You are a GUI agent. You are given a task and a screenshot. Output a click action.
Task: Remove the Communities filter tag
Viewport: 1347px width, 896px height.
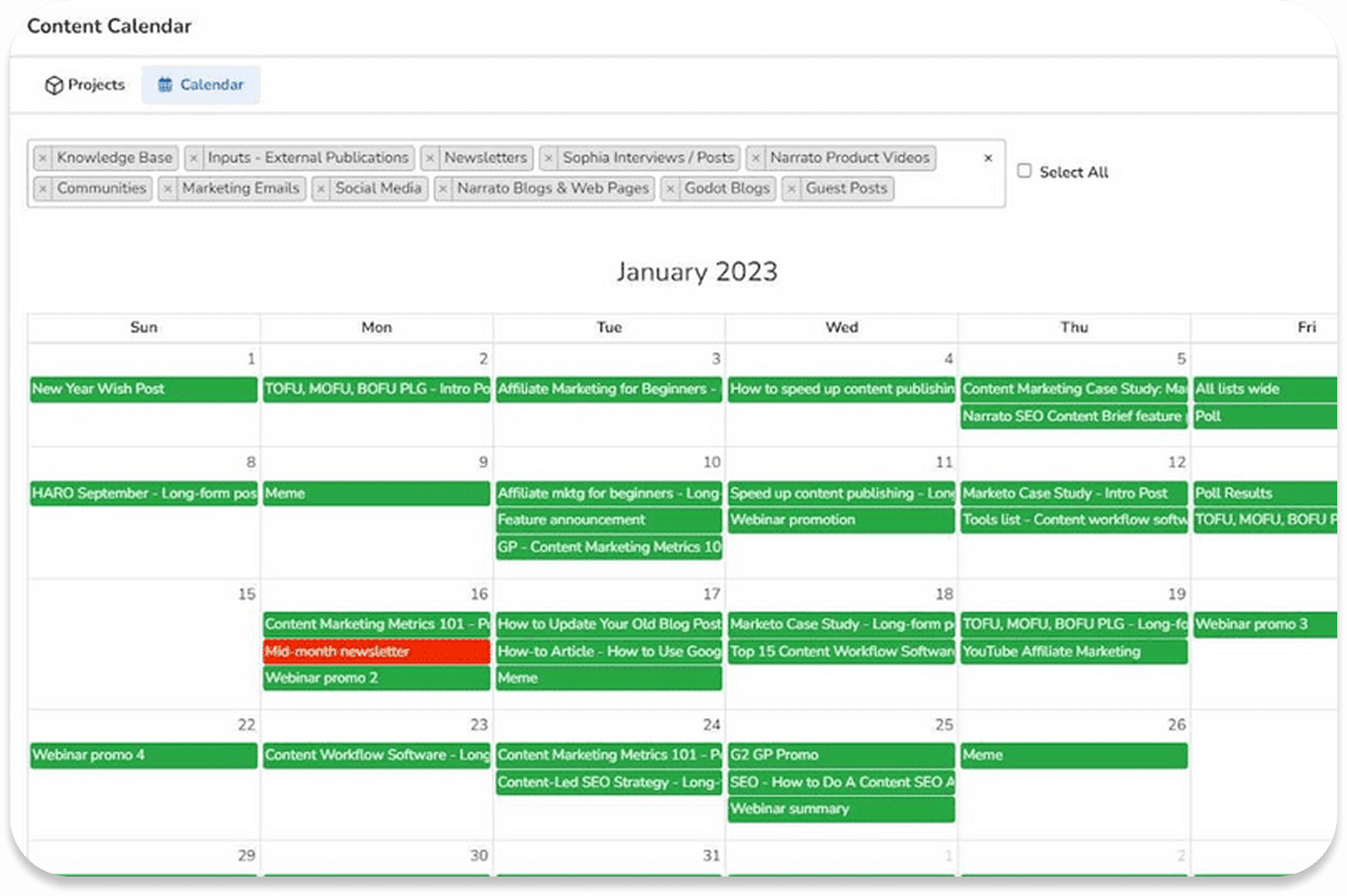click(x=43, y=189)
